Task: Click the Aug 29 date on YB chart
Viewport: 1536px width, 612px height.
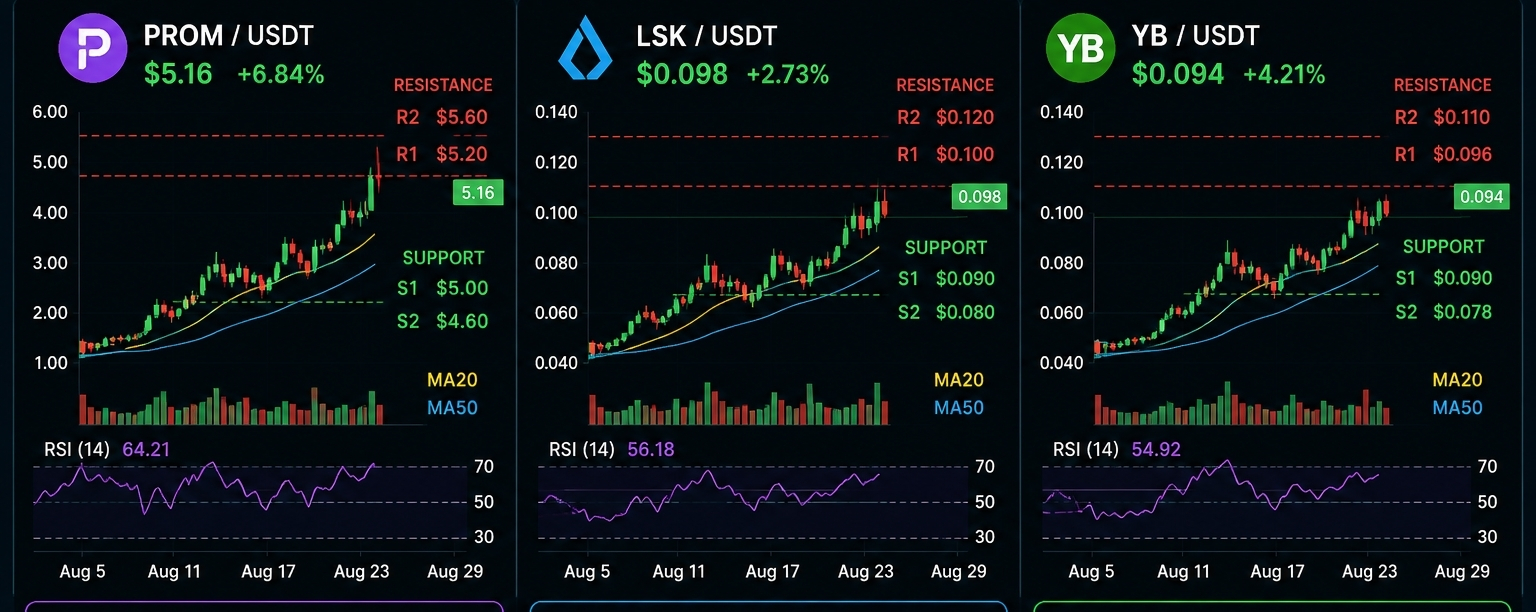Action: pos(1462,572)
